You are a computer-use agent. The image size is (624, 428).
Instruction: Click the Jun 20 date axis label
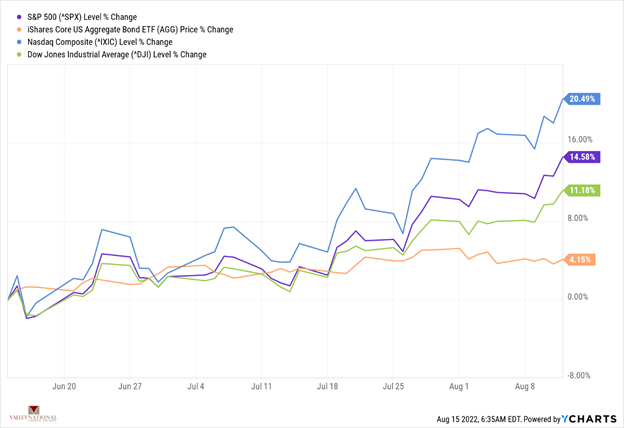click(64, 385)
